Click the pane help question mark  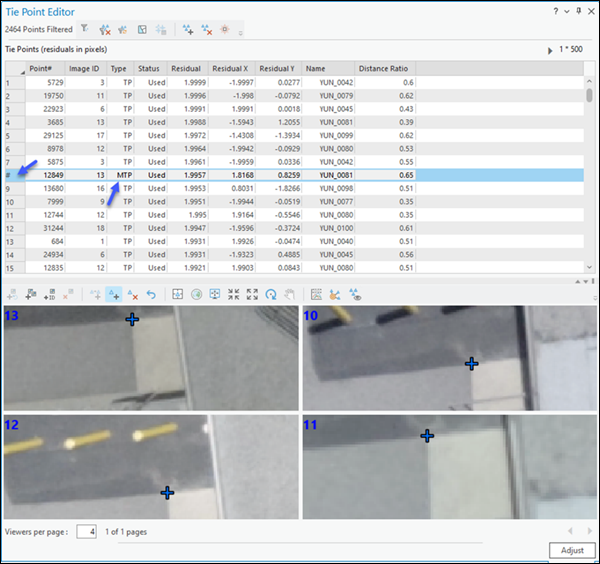click(x=556, y=11)
